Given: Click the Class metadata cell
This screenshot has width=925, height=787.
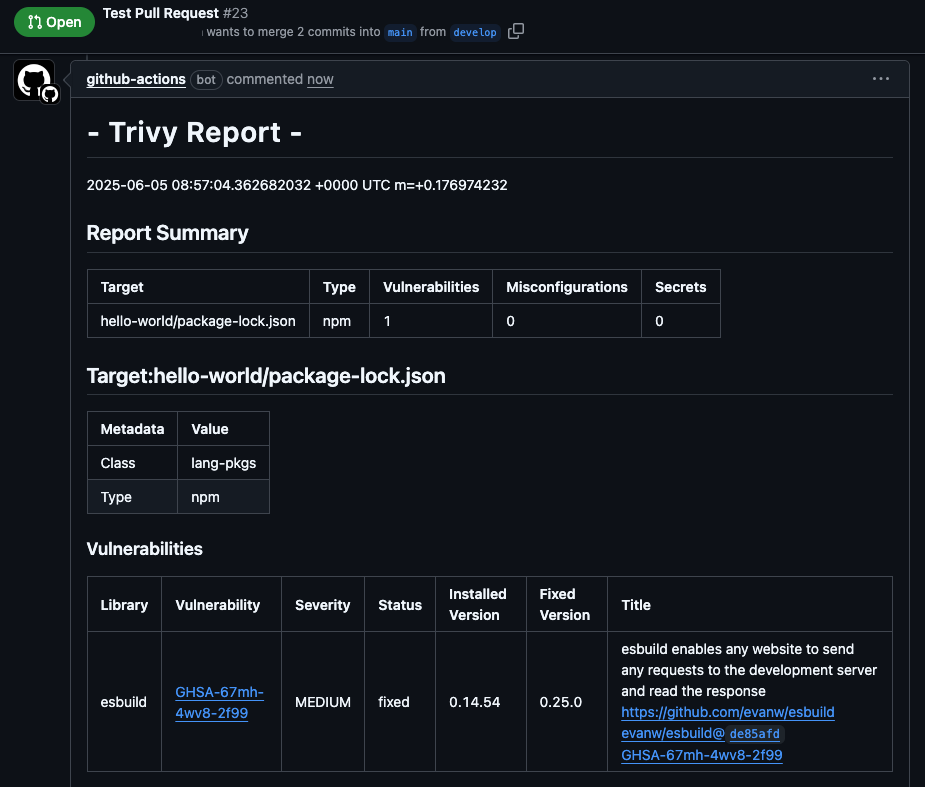Looking at the screenshot, I should (x=132, y=463).
